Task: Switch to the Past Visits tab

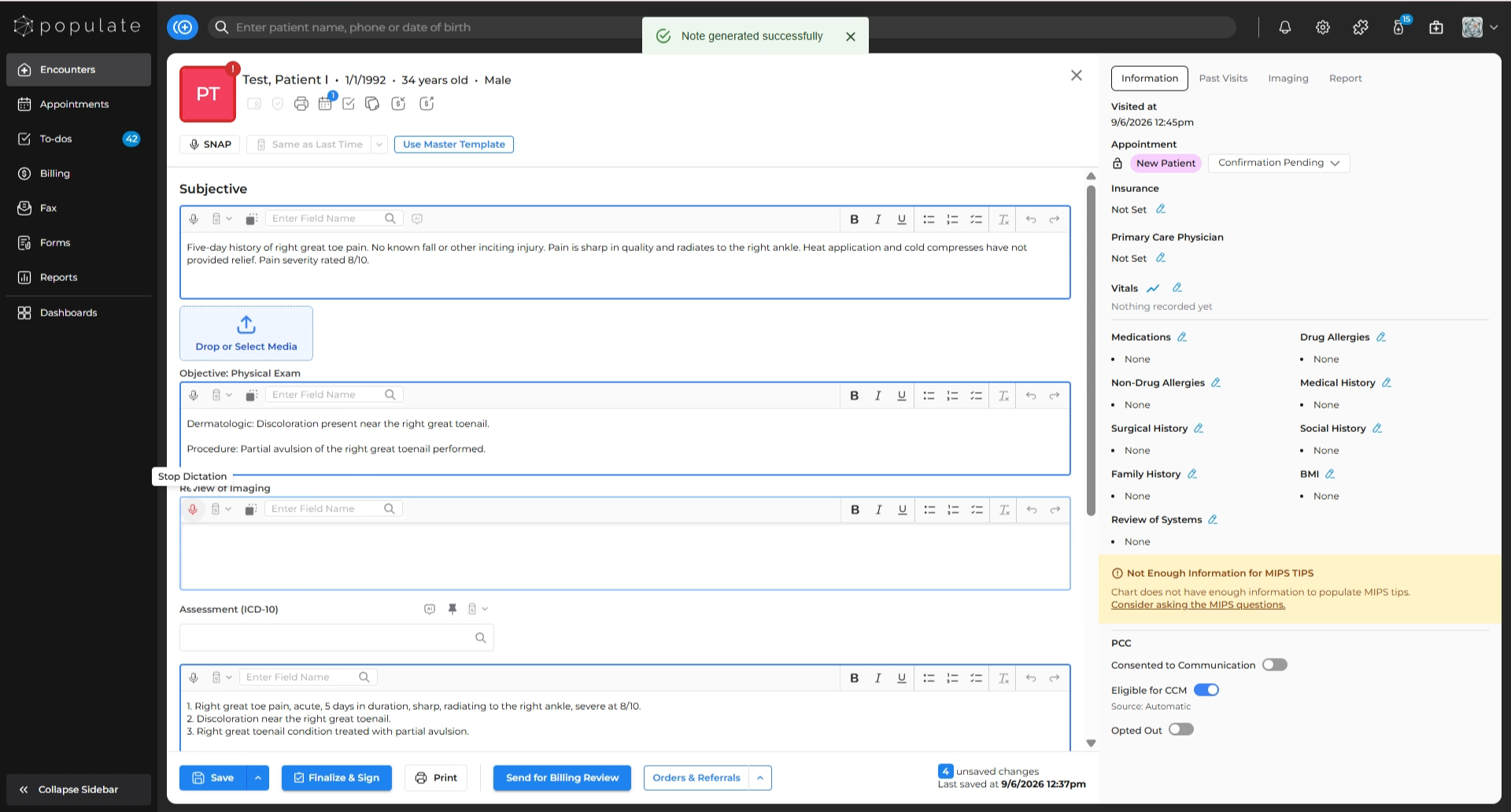Action: [x=1223, y=79]
